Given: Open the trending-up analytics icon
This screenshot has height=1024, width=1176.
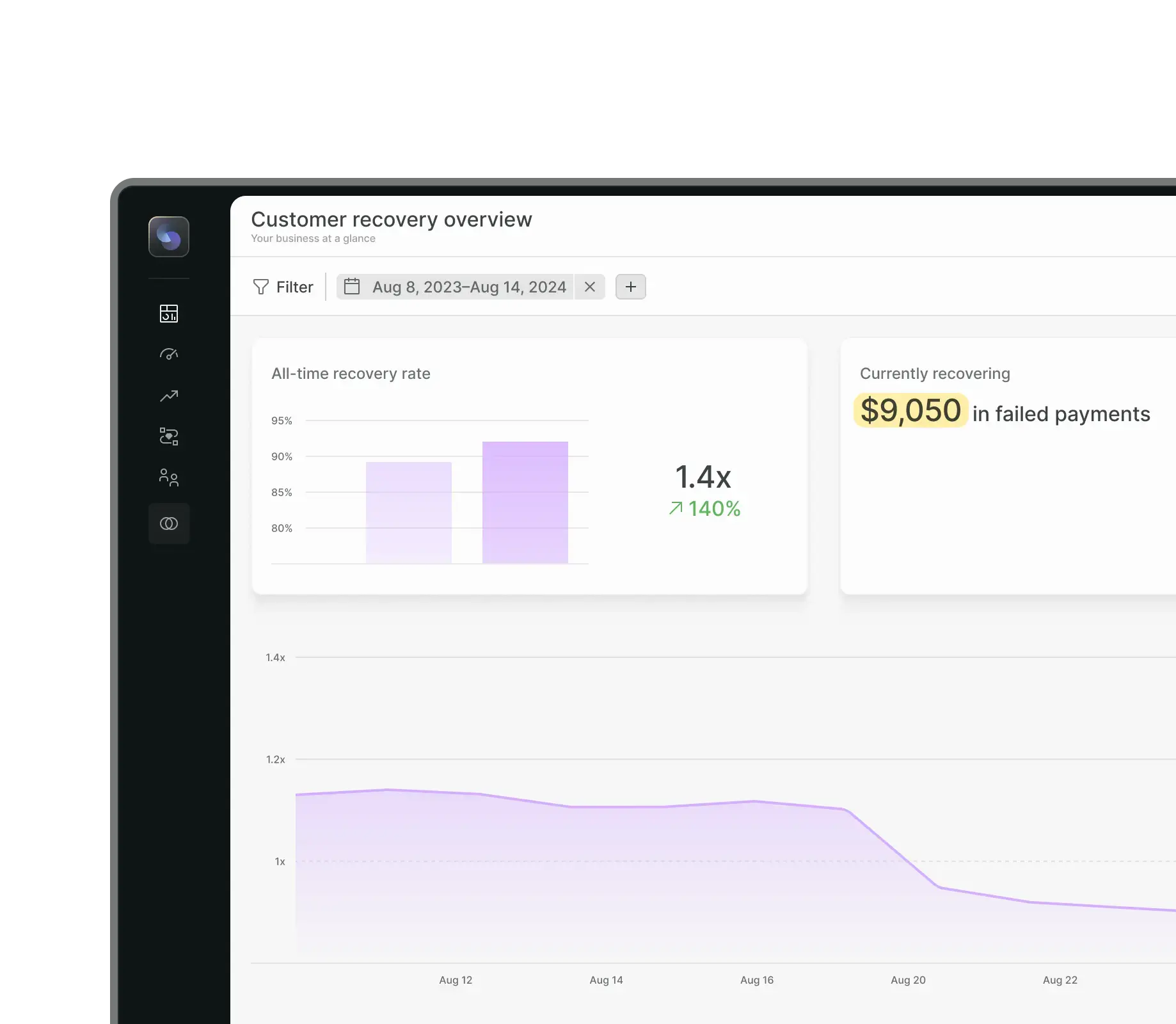Looking at the screenshot, I should point(168,396).
